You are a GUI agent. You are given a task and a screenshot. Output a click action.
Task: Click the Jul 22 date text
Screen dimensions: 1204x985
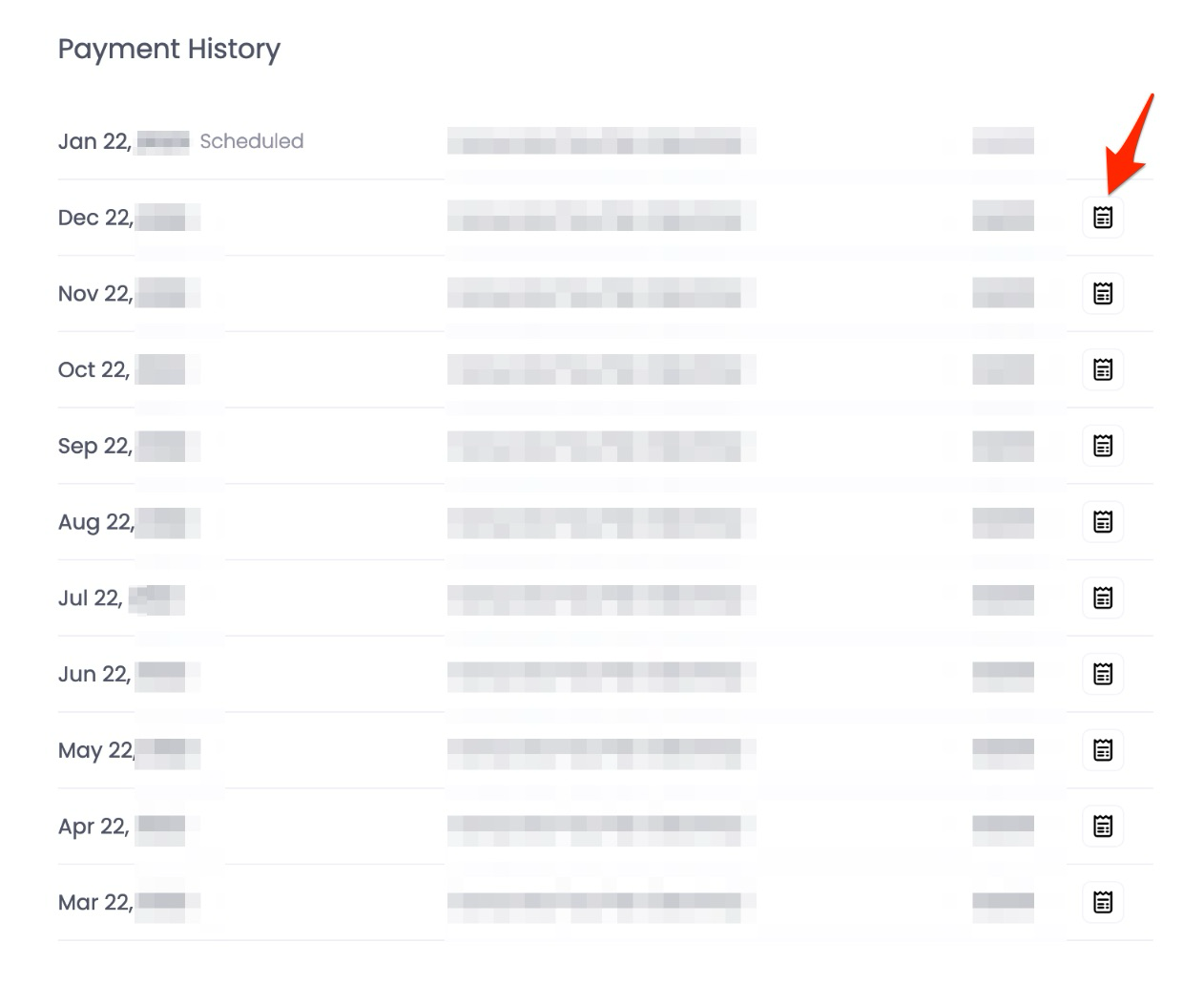click(x=91, y=597)
